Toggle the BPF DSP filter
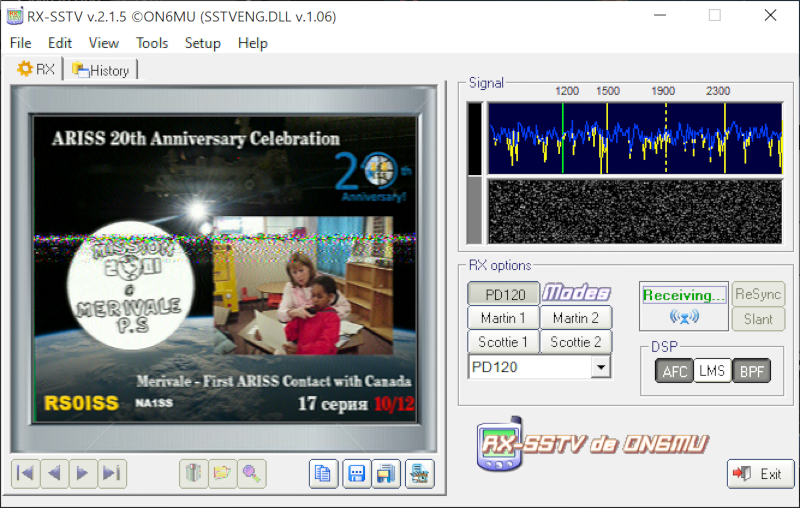The image size is (800, 508). tap(752, 371)
